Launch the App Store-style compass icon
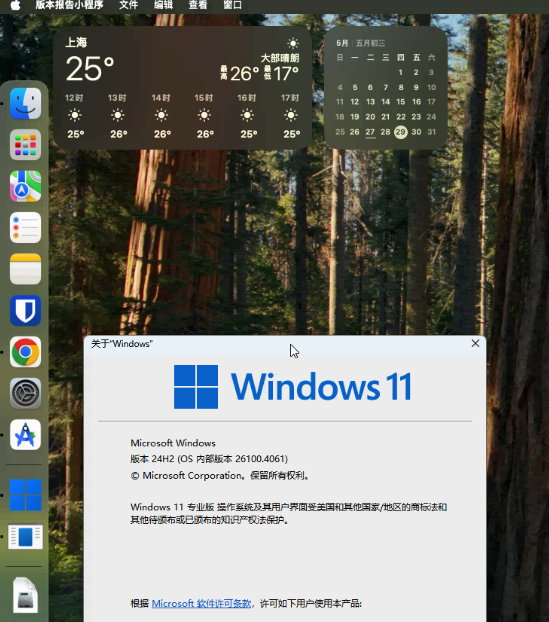This screenshot has width=549, height=622. 25,435
